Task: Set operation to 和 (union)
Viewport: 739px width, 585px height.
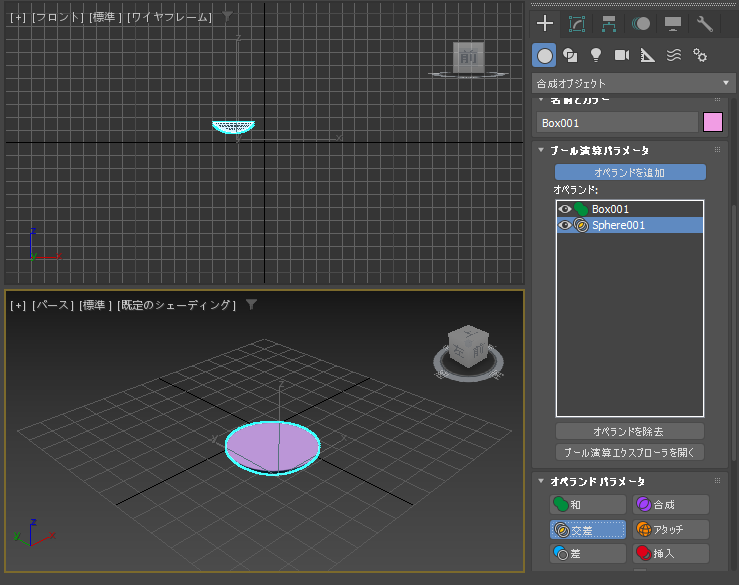Action: 588,504
